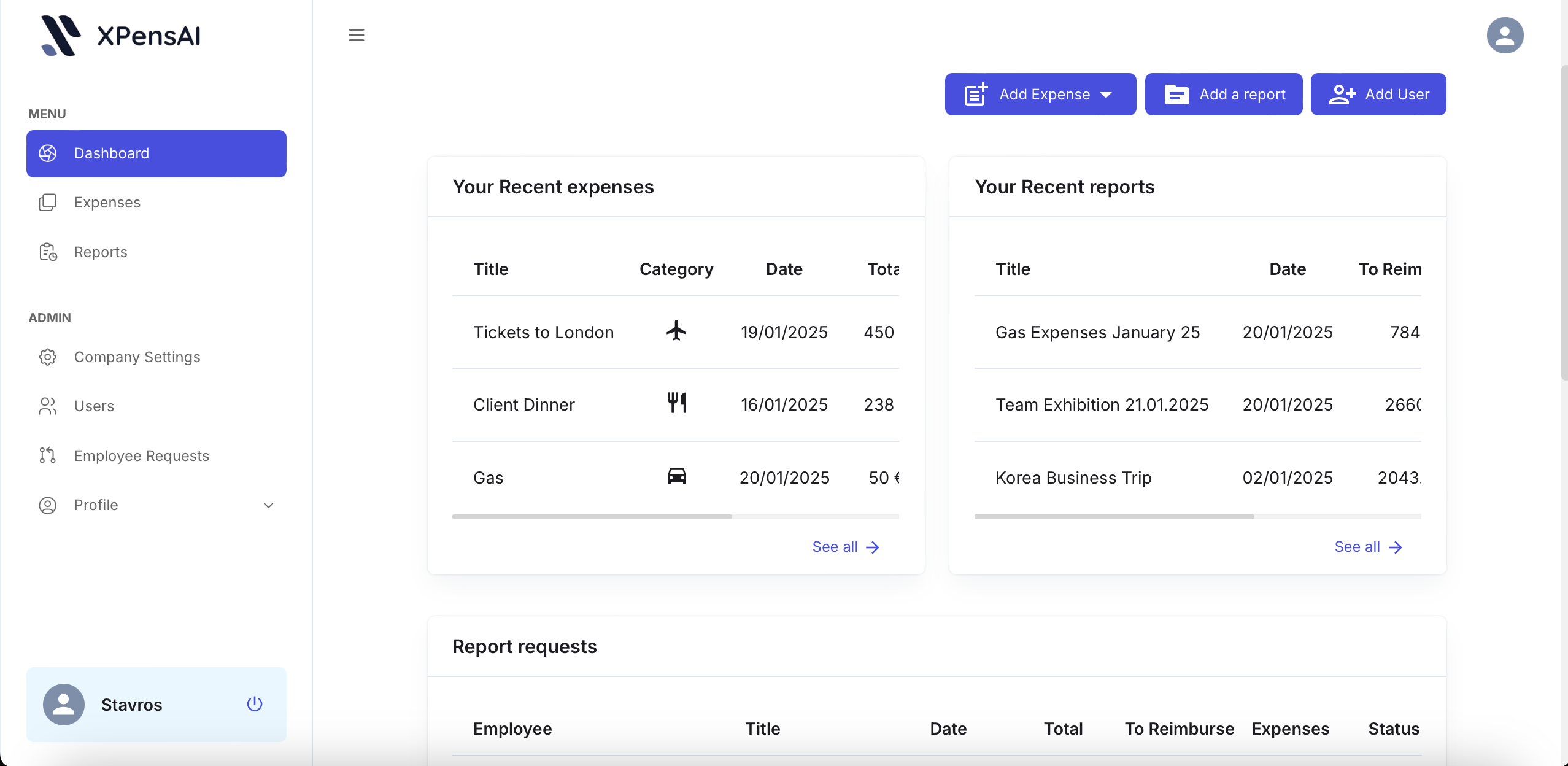Click the fork-and-knife category icon

tap(676, 403)
